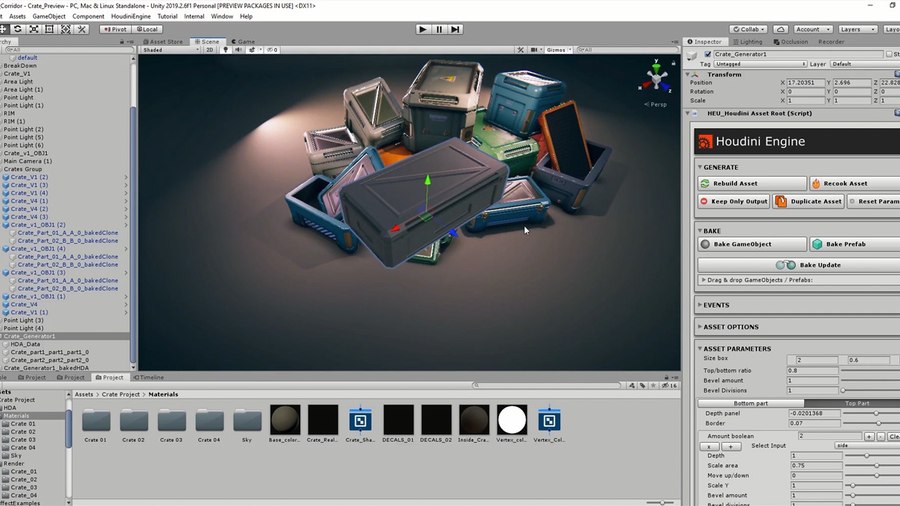Open the scene effects toggle icon

[252, 50]
